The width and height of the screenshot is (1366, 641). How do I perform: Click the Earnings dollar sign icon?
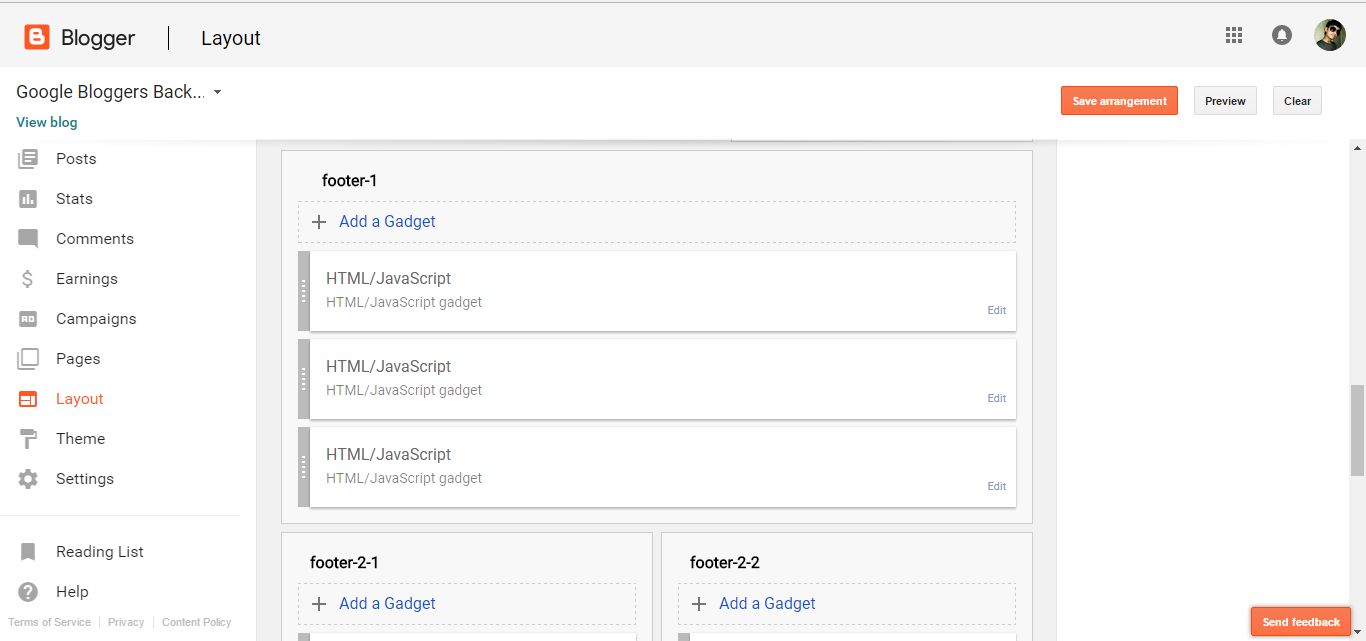click(28, 279)
